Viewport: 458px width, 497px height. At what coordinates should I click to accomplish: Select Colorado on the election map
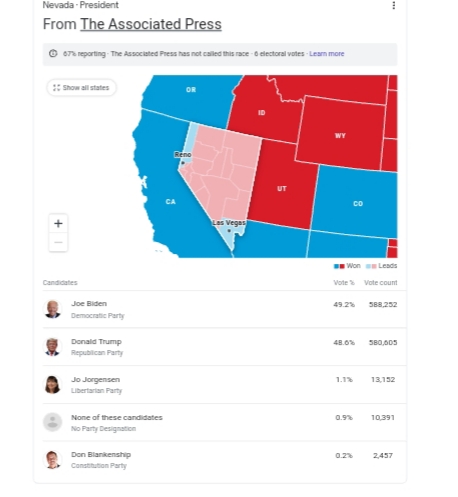coord(357,202)
